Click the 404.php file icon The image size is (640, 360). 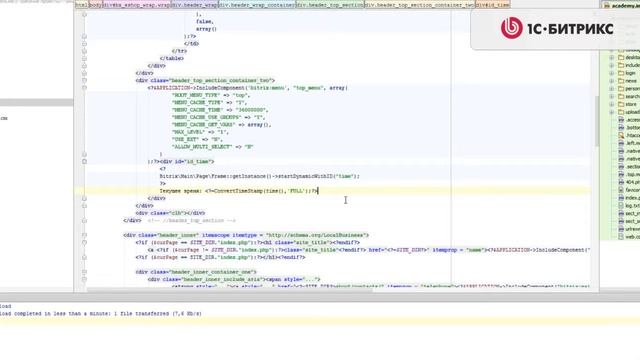tap(621, 182)
